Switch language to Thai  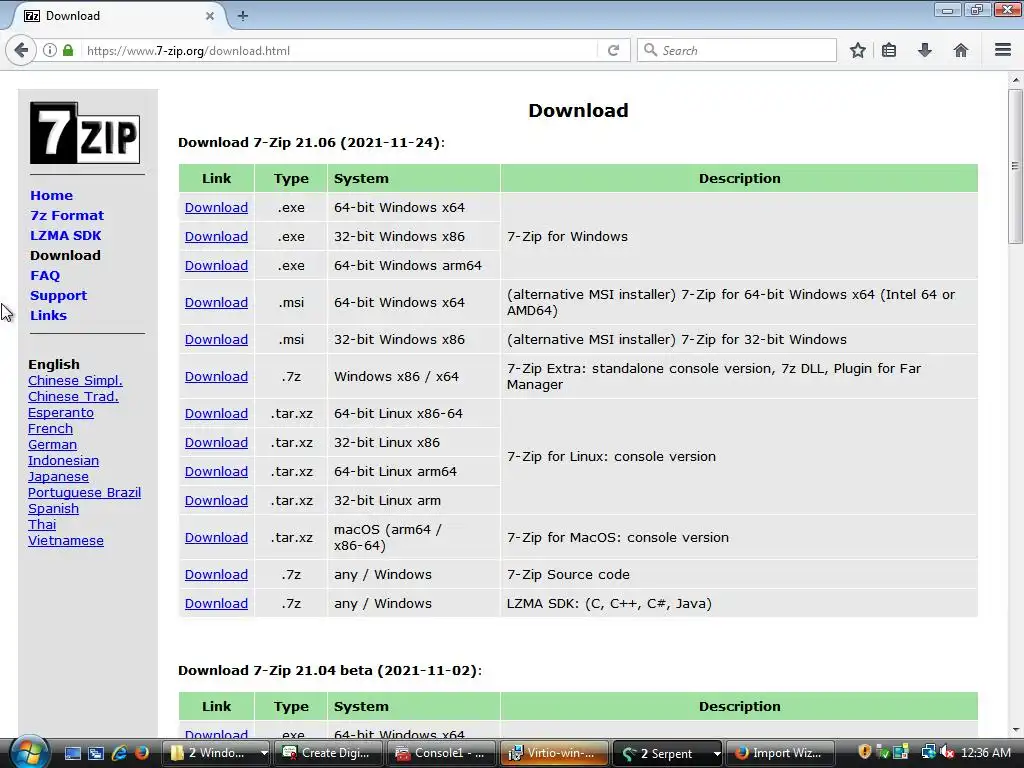coord(42,524)
